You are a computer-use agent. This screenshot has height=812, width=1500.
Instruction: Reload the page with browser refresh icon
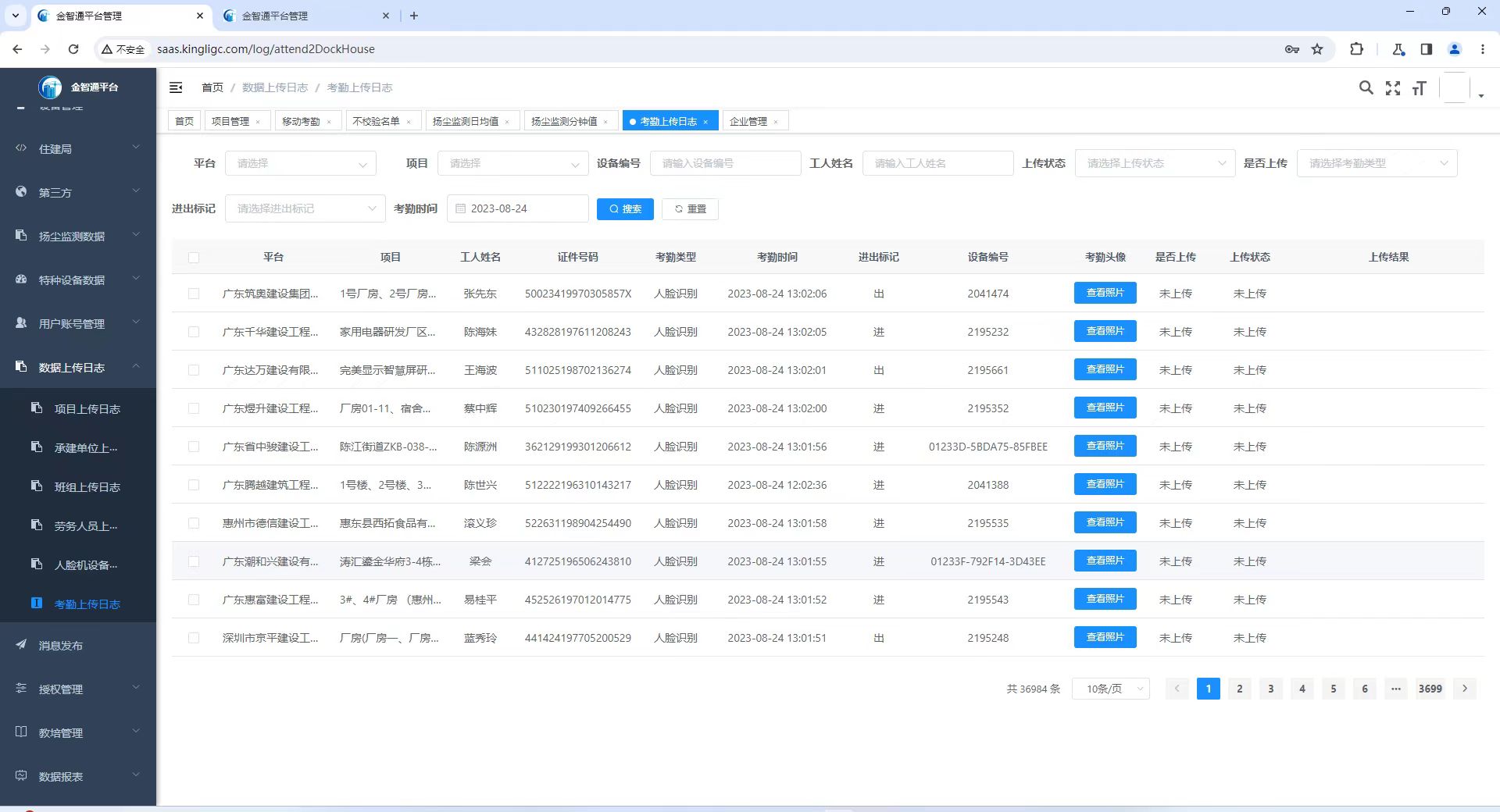pyautogui.click(x=73, y=49)
